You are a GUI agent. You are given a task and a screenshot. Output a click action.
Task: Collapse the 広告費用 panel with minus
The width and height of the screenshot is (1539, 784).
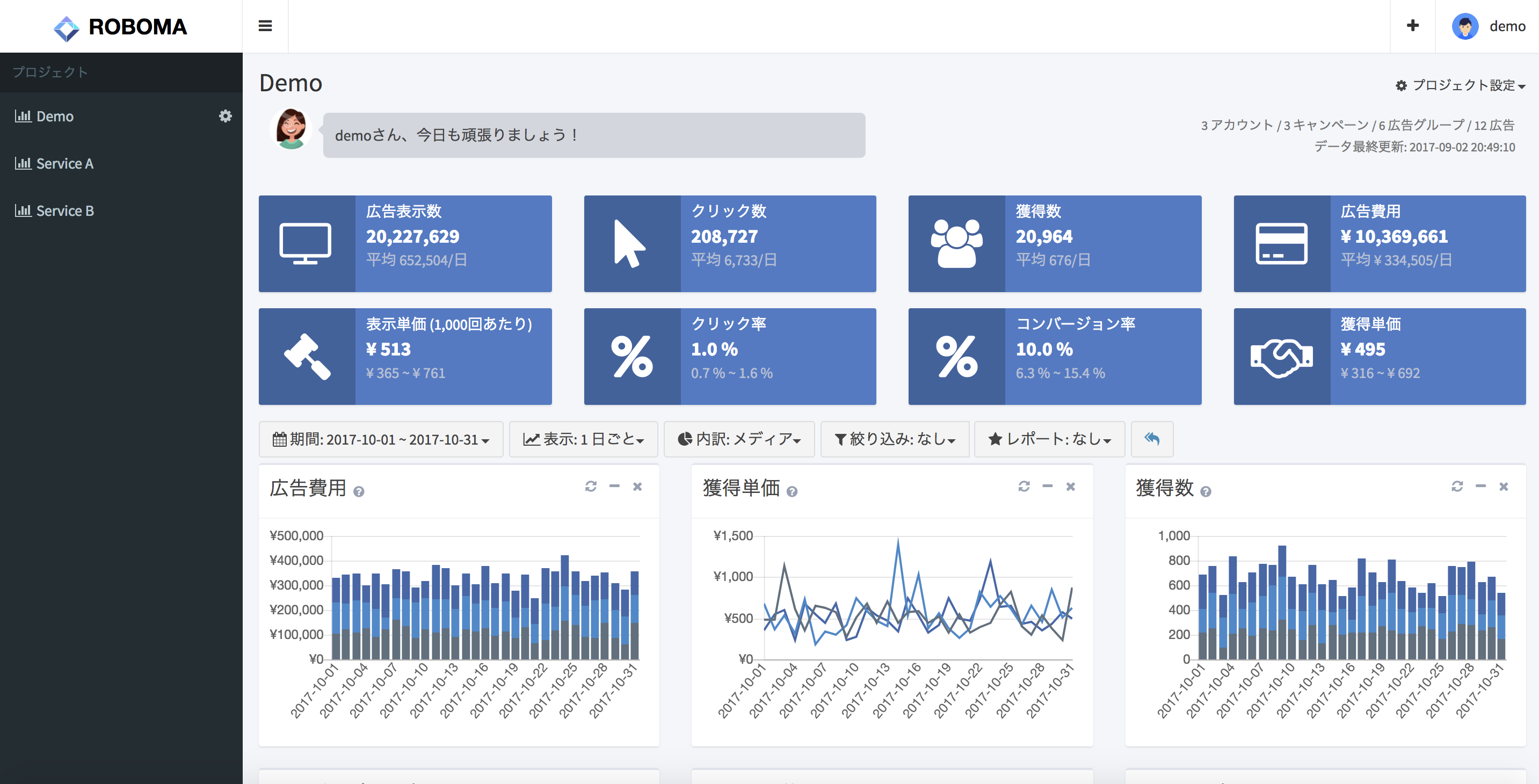(614, 487)
